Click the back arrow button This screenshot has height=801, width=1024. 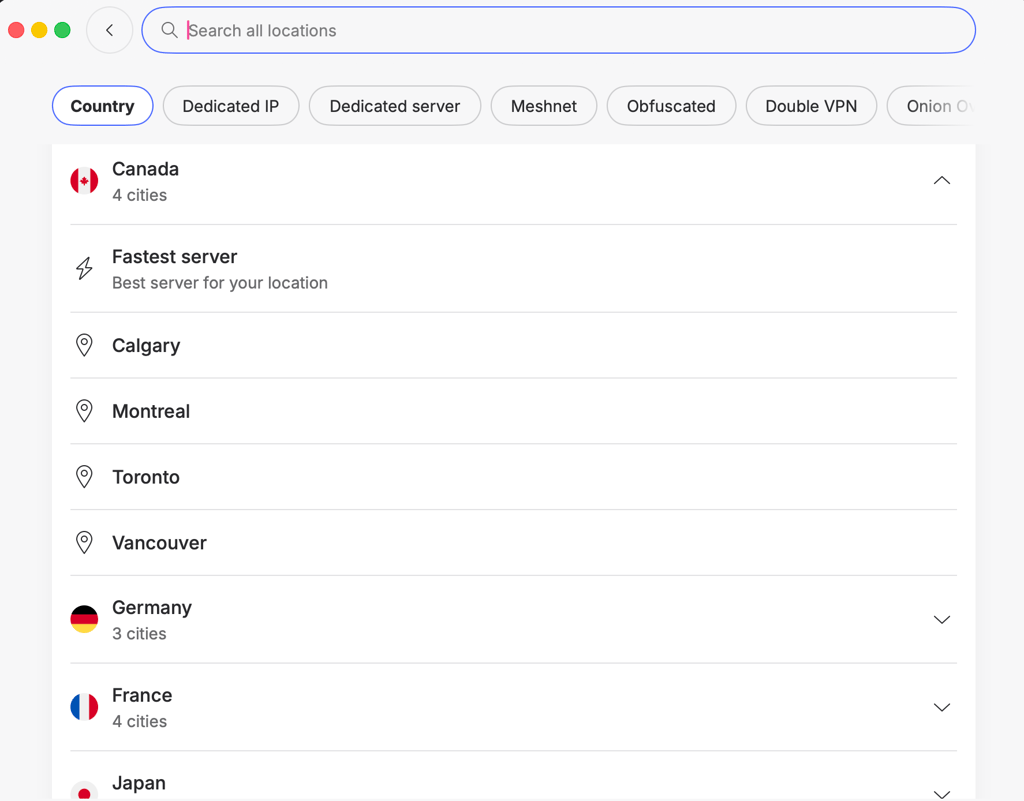coord(110,30)
